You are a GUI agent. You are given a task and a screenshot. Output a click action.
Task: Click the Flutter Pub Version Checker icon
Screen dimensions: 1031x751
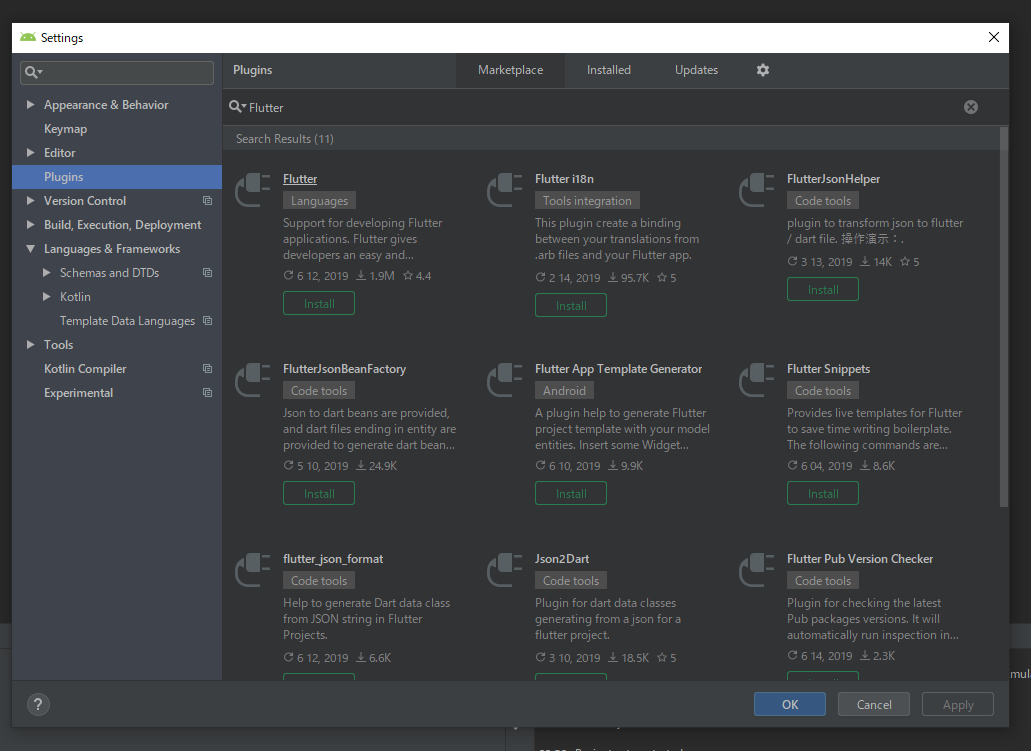[x=756, y=570]
